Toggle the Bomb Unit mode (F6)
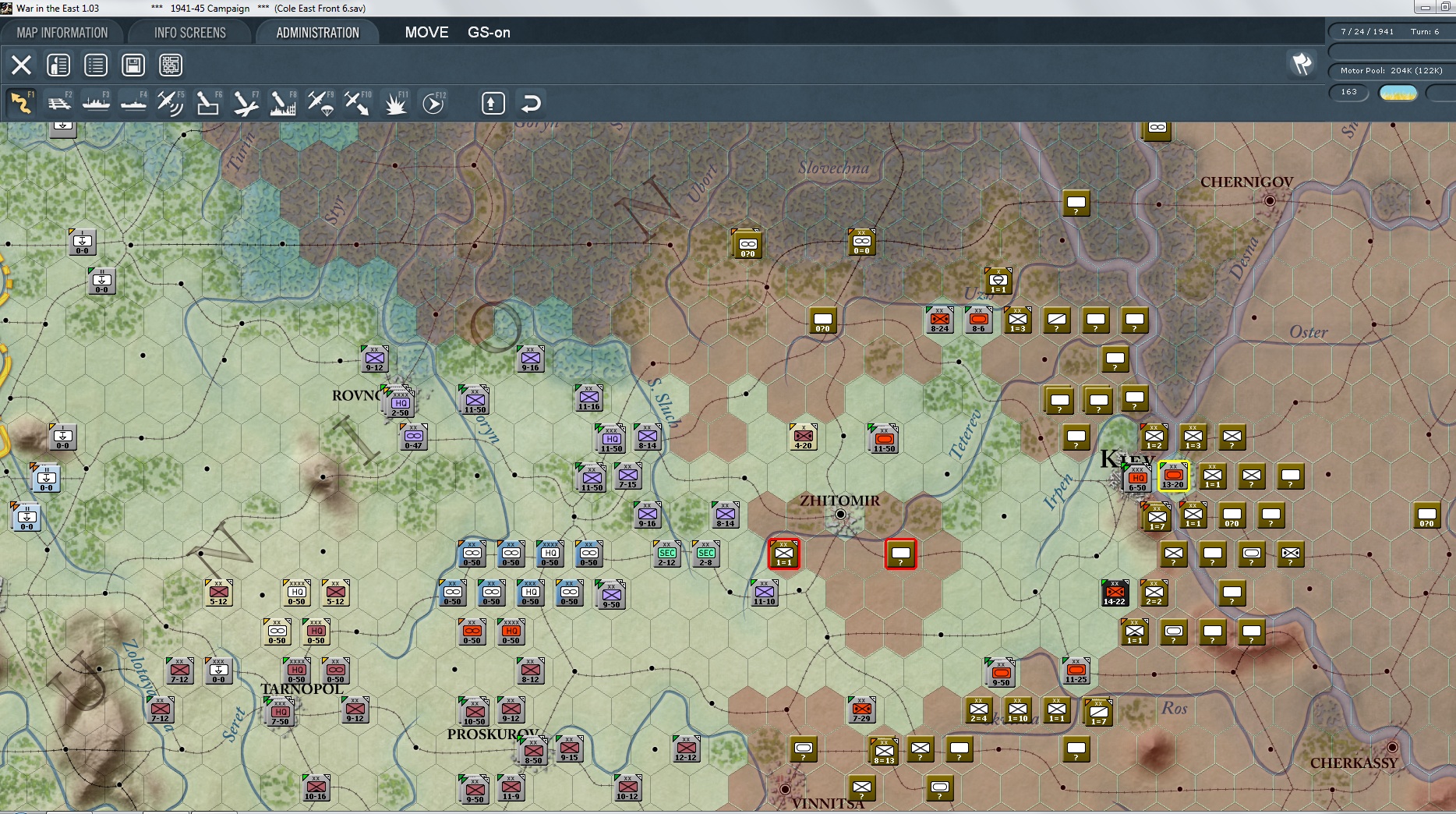This screenshot has height=814, width=1456. tap(208, 103)
